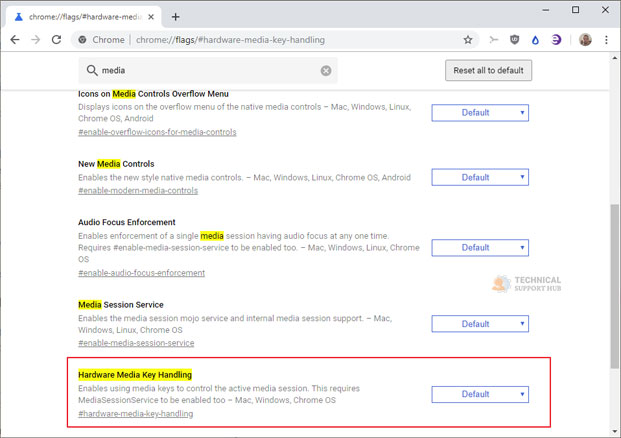
Task: Open Hardware Media Key Handling dropdown
Action: point(480,394)
